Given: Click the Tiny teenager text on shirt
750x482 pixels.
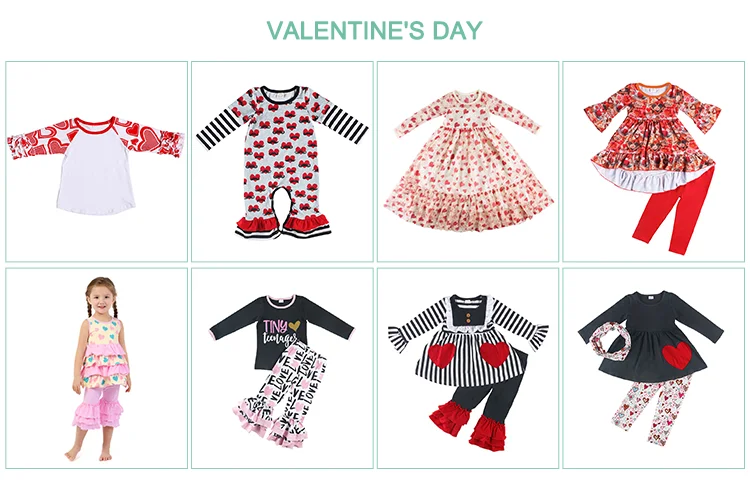Looking at the screenshot, I should [280, 332].
